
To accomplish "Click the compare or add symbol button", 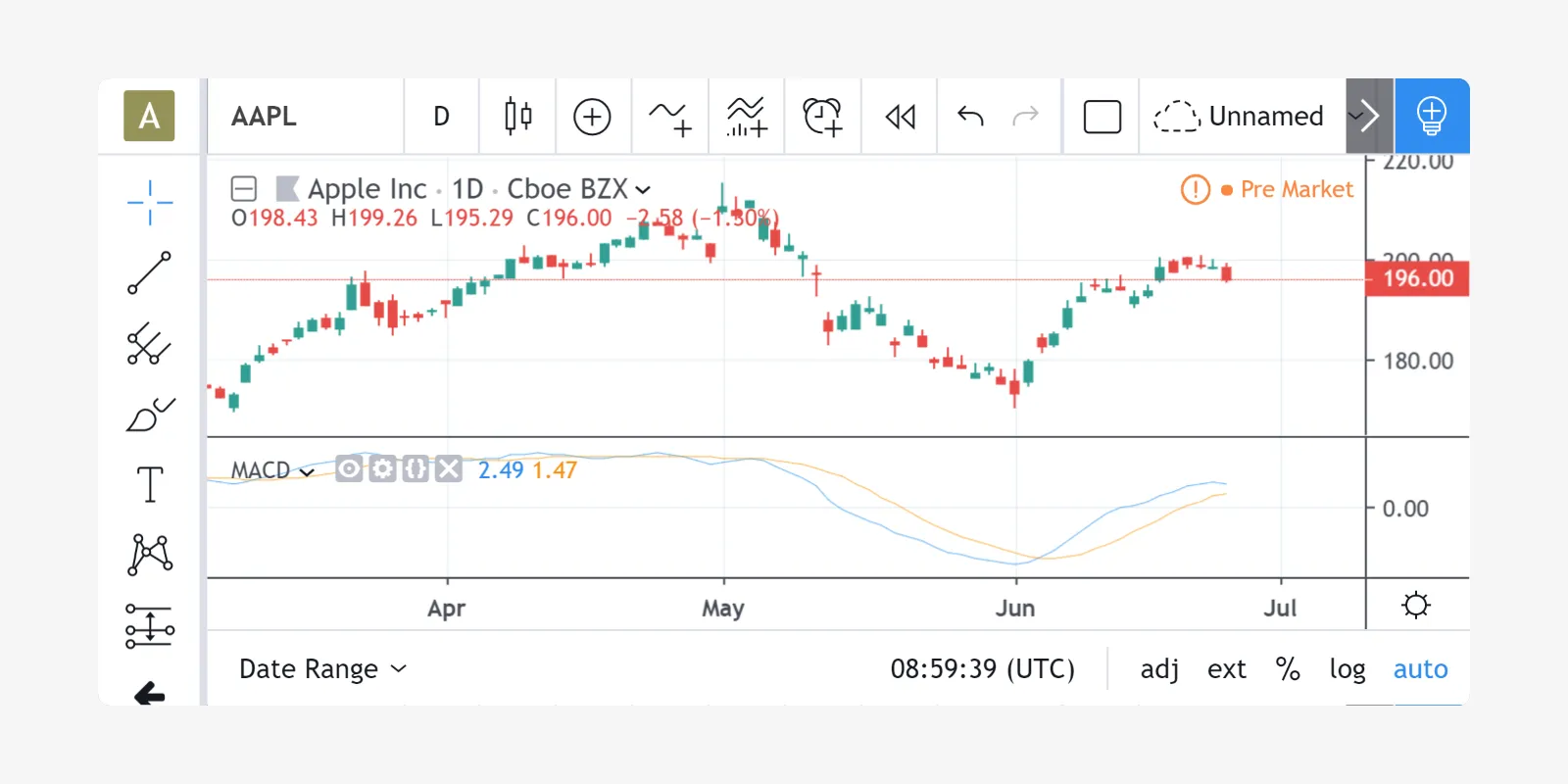I will pyautogui.click(x=592, y=117).
